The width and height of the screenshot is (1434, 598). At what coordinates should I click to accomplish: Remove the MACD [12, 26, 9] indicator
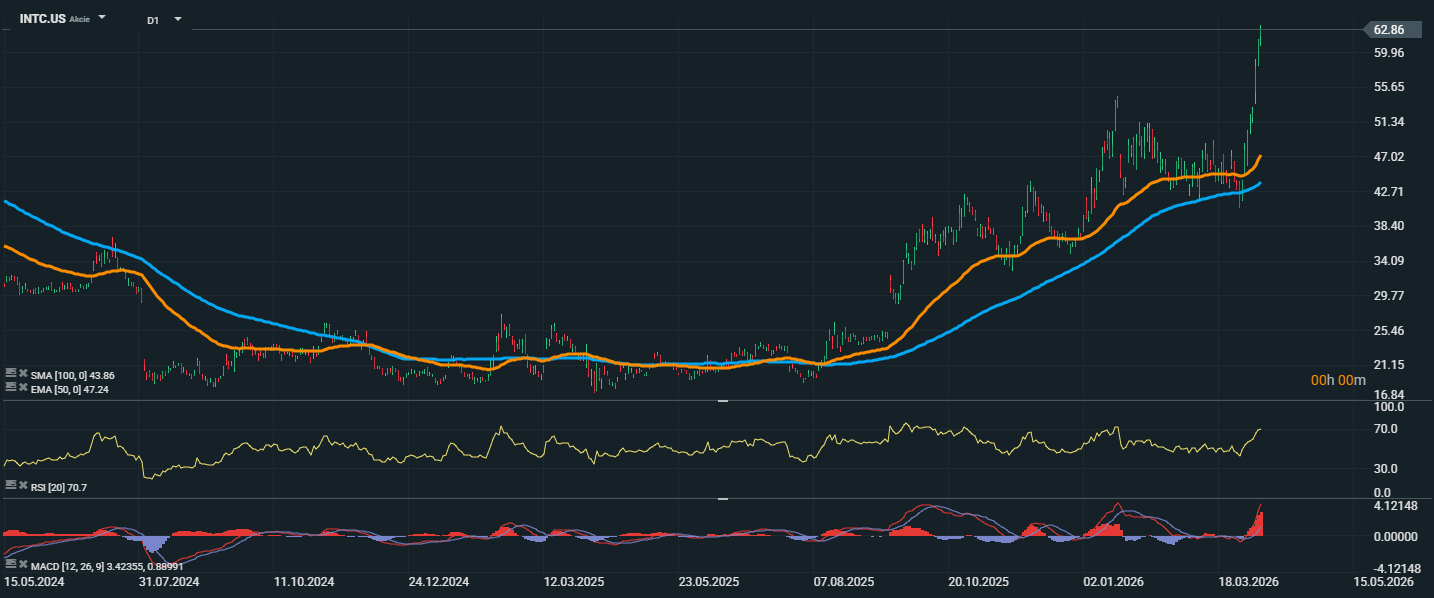pos(23,565)
